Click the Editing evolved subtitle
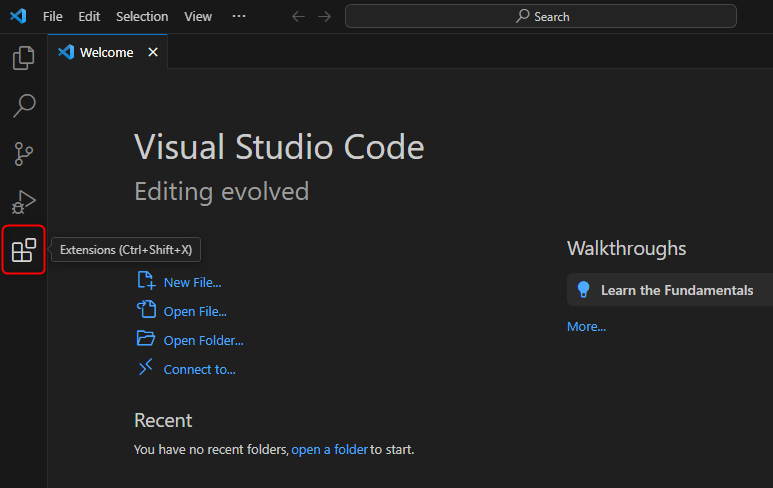The image size is (773, 488). (x=222, y=191)
